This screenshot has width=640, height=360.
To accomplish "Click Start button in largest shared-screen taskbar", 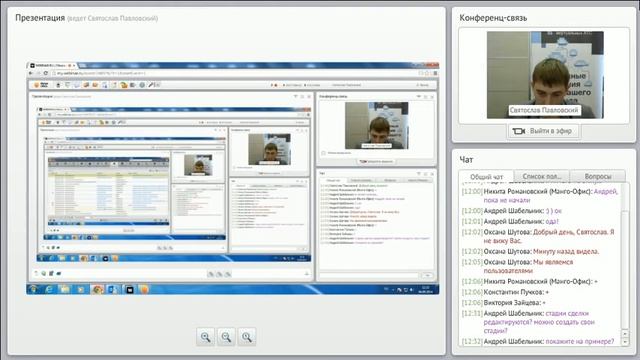I will coord(33,289).
